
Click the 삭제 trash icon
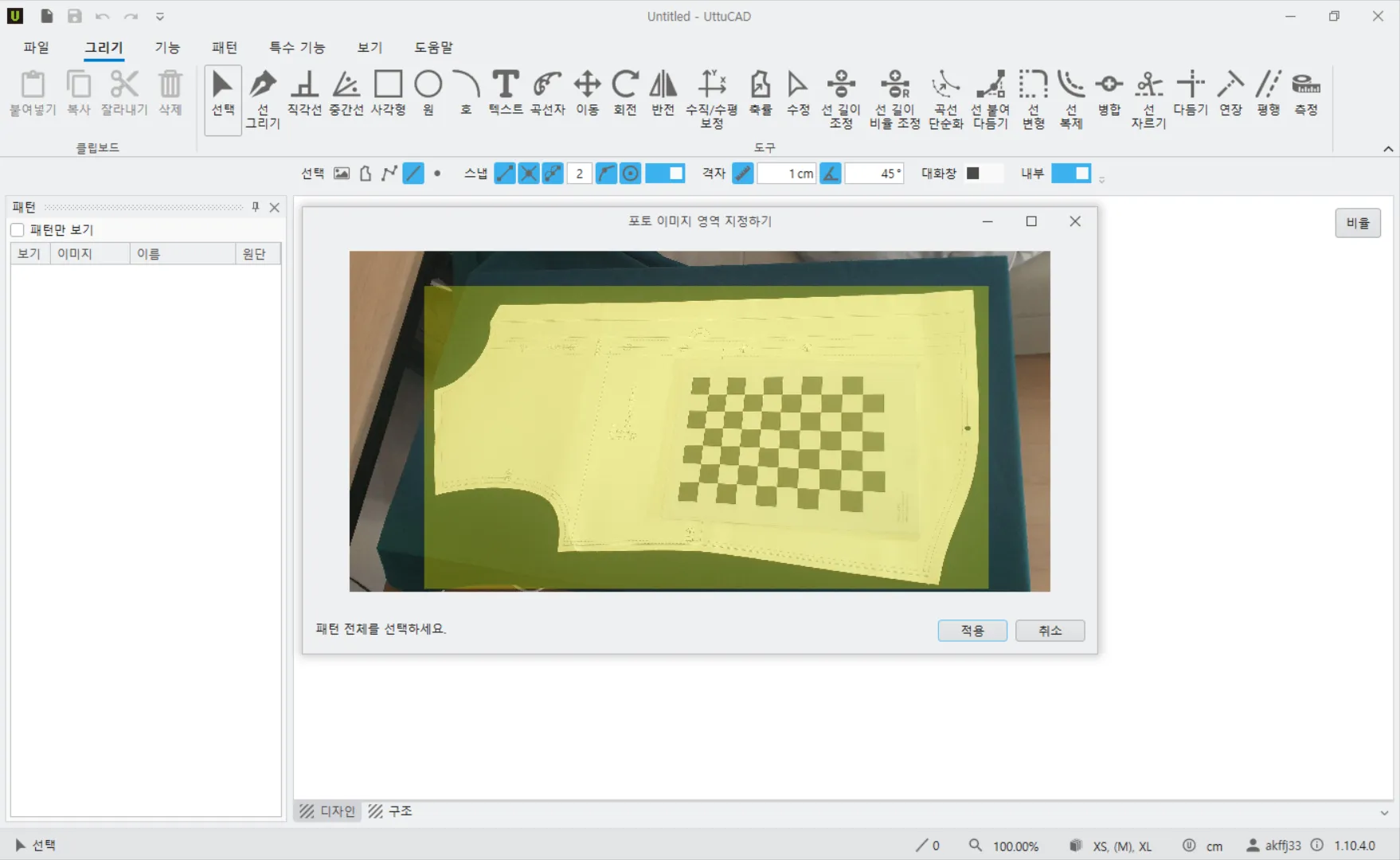pyautogui.click(x=170, y=94)
